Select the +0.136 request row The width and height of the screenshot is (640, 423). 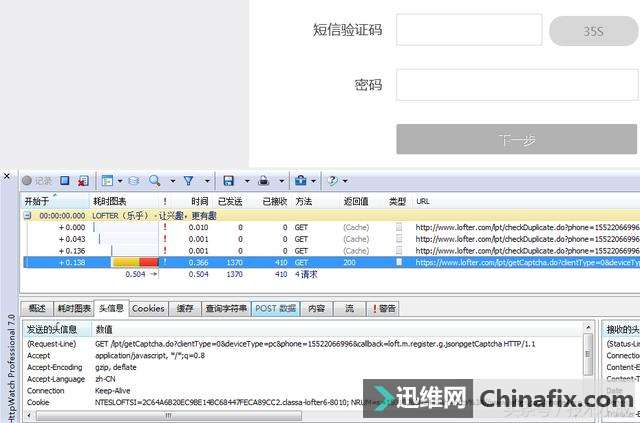click(x=331, y=251)
